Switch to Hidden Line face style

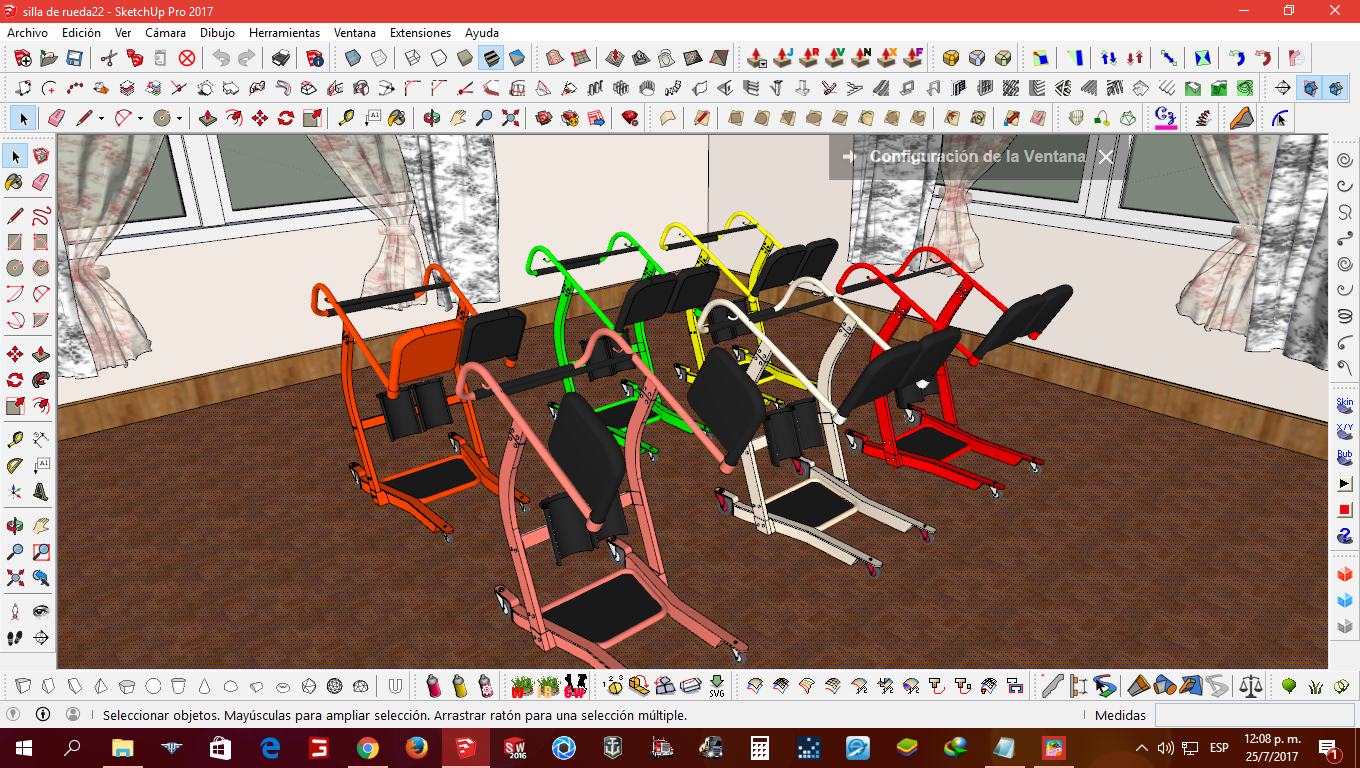[438, 58]
